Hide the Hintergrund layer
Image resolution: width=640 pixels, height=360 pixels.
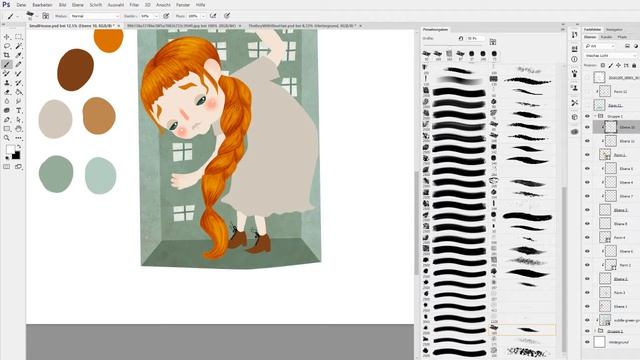click(x=587, y=342)
